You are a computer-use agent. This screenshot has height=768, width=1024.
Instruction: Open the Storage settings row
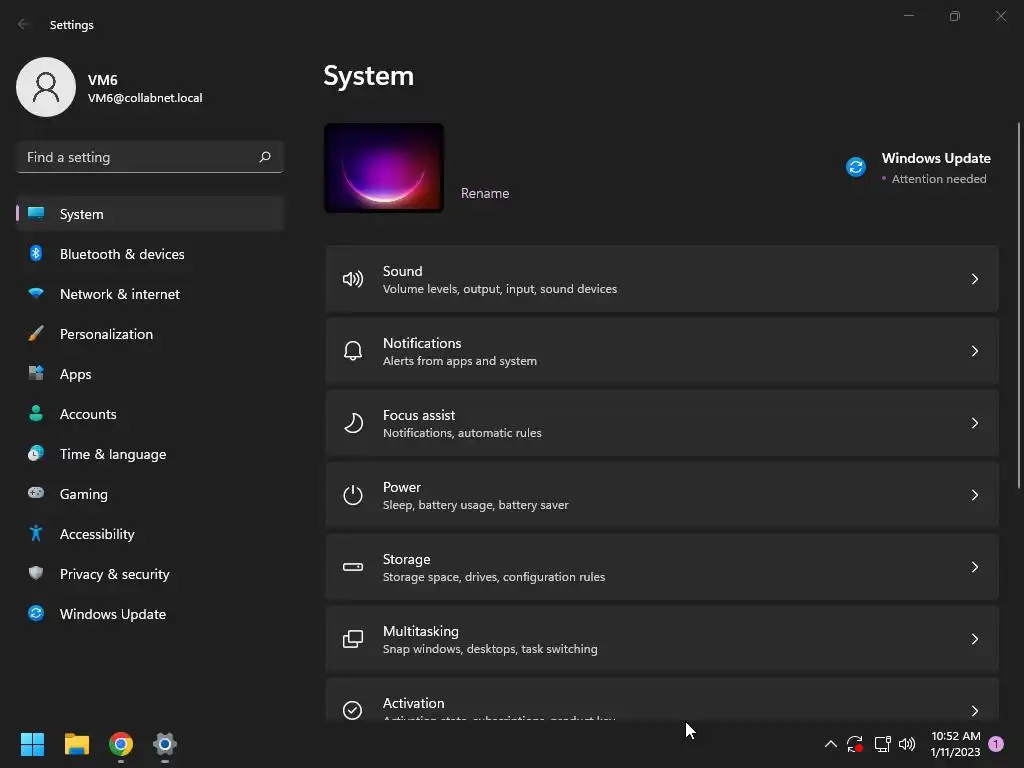point(662,567)
